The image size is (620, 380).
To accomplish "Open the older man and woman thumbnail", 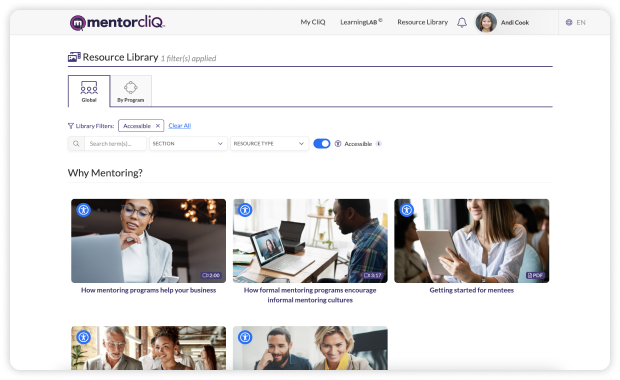I will click(149, 348).
